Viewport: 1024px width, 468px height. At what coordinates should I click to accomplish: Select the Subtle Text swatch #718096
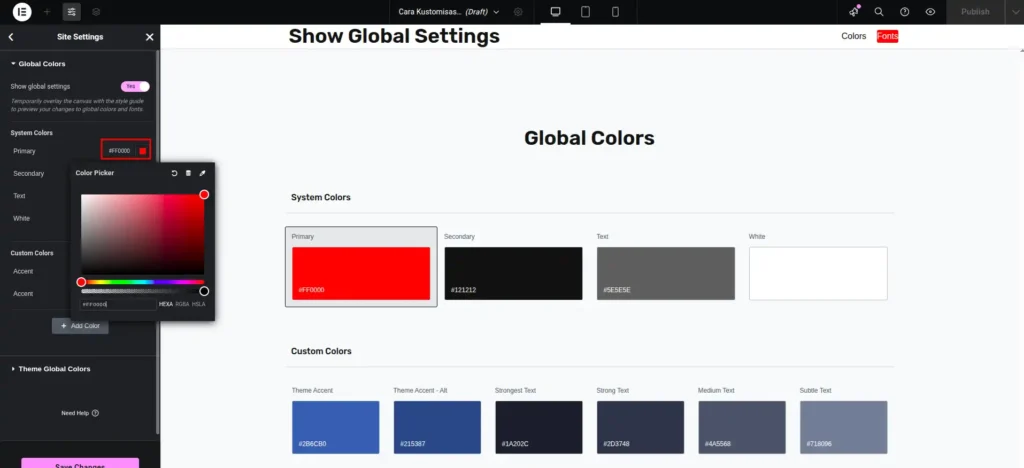[x=844, y=428]
